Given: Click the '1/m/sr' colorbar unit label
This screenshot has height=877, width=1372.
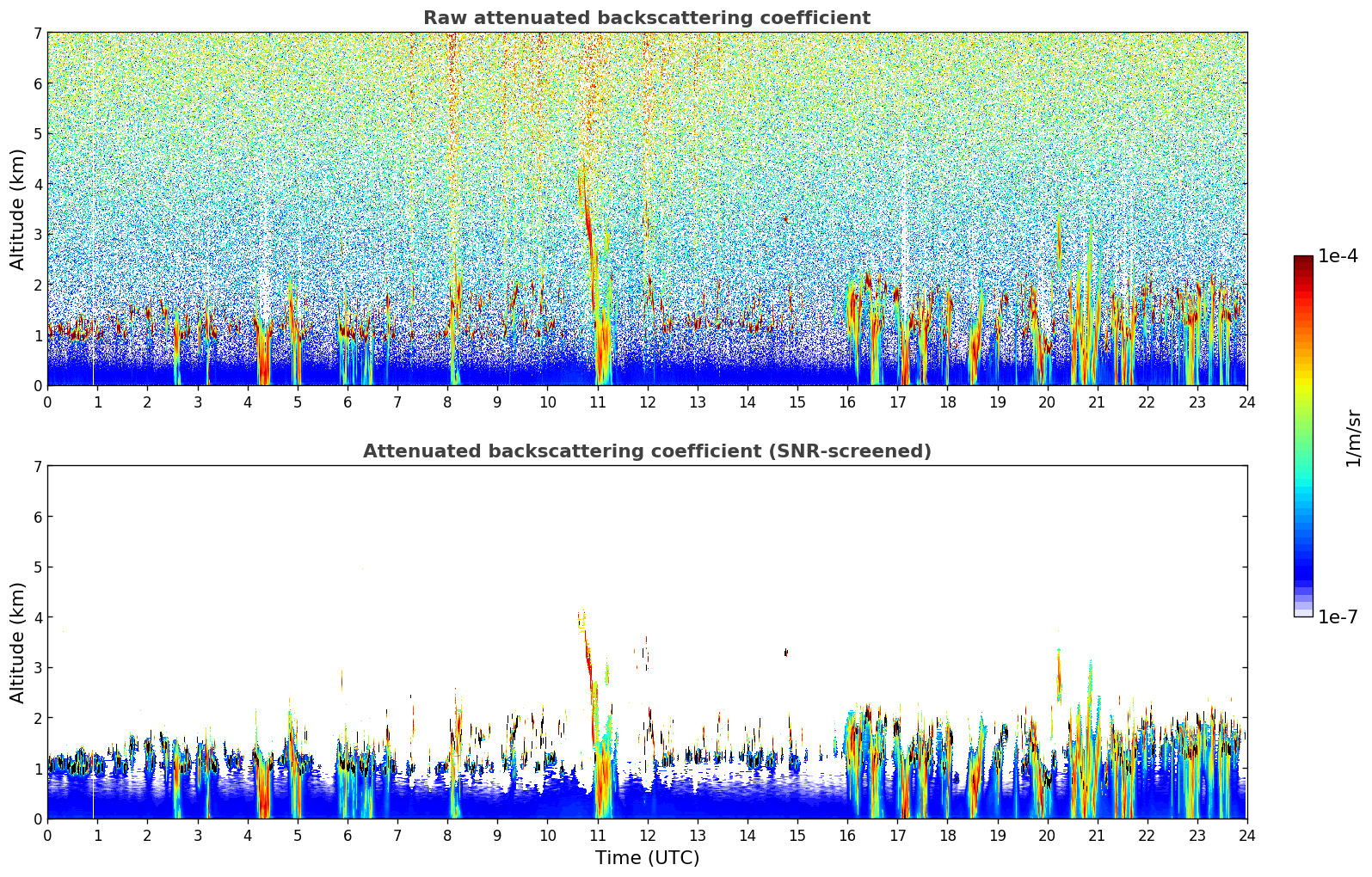Looking at the screenshot, I should [1353, 438].
